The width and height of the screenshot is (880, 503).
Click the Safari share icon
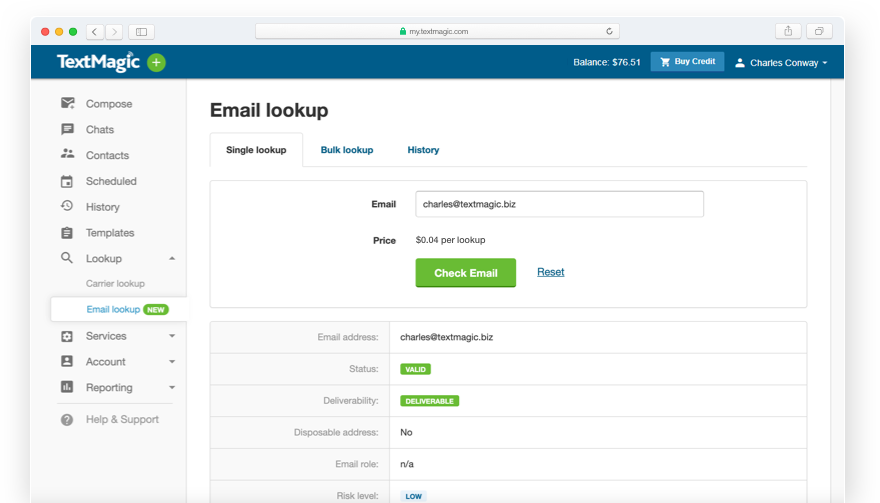click(x=788, y=31)
